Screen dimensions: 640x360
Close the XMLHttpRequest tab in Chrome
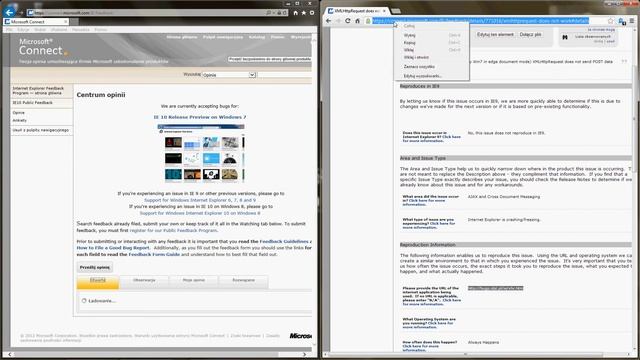click(x=384, y=11)
